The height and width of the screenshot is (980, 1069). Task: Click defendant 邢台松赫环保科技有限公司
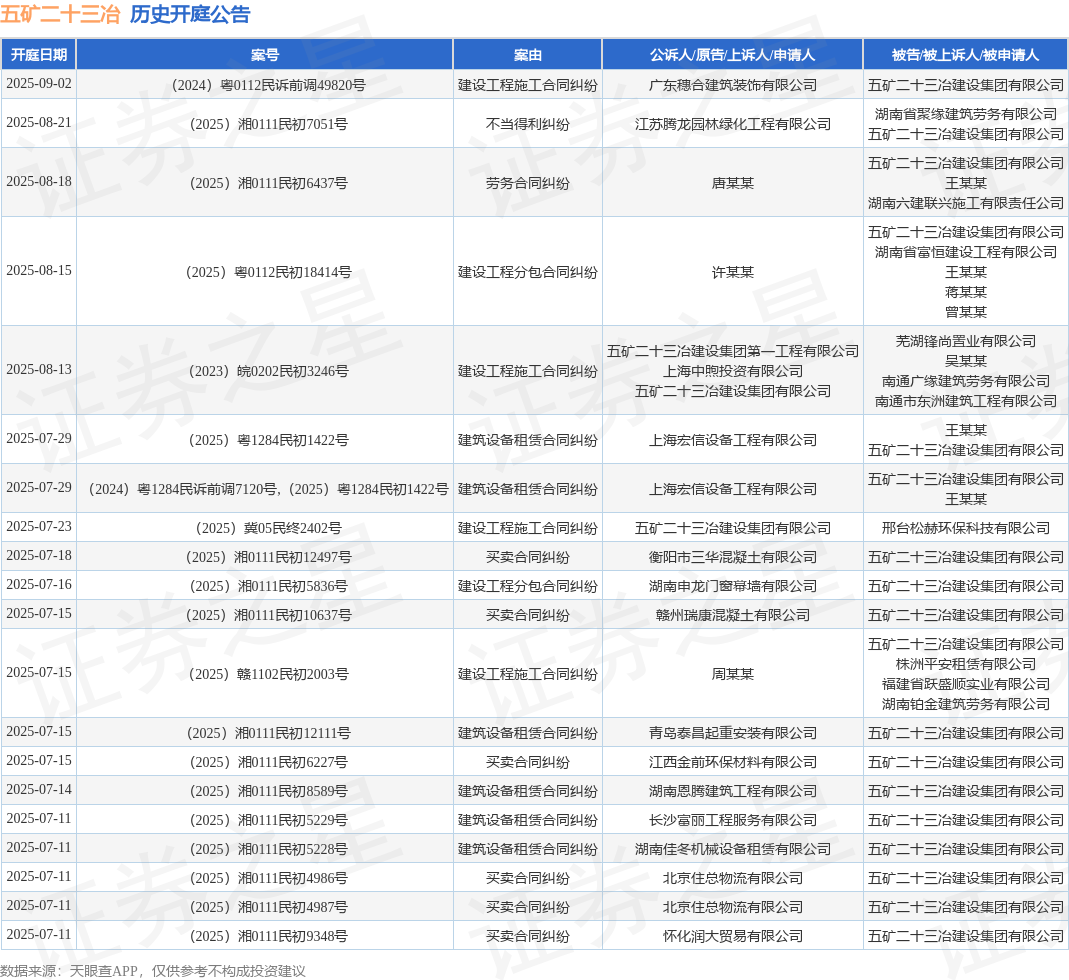tap(966, 528)
